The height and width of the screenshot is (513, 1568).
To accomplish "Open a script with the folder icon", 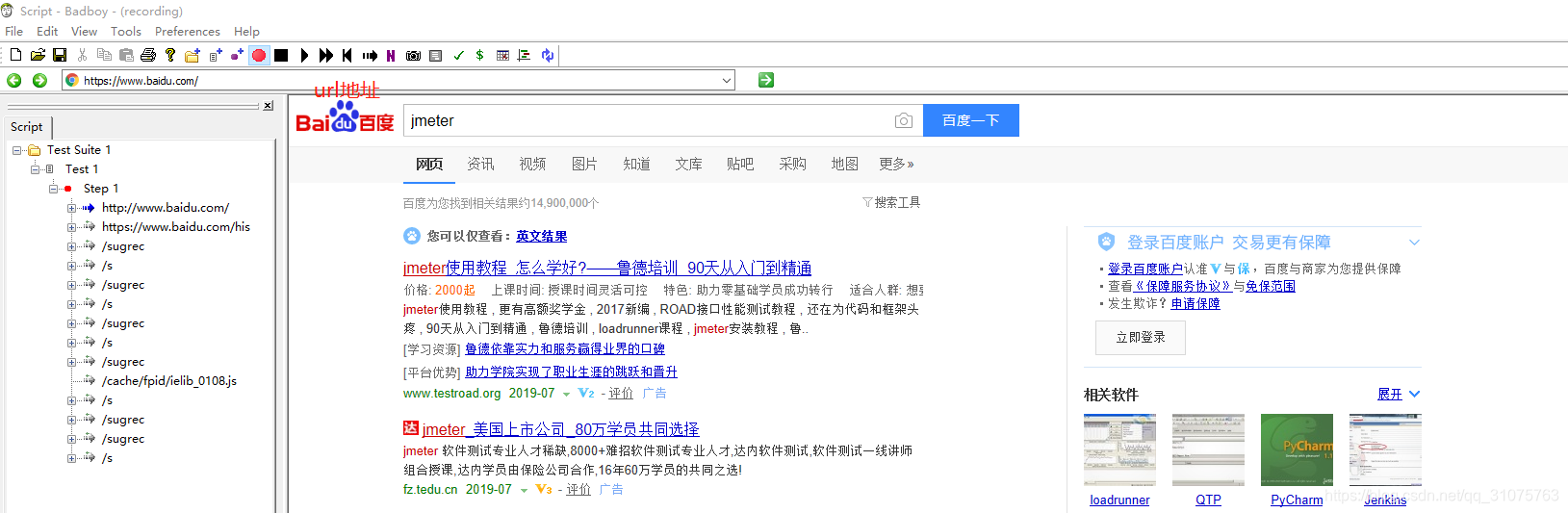I will click(x=38, y=55).
